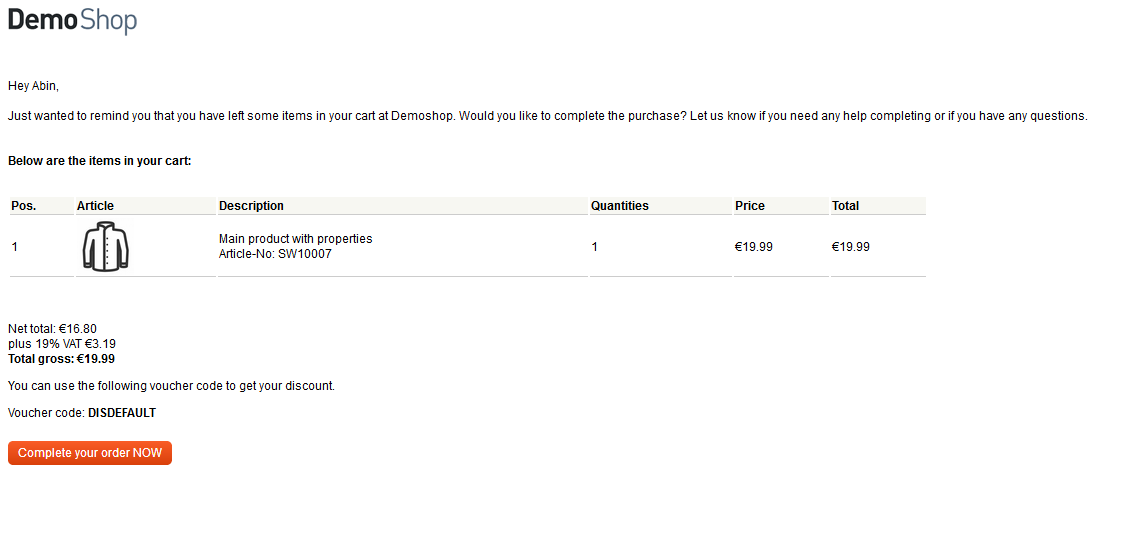Click the quantity value 1 in the table
The image size is (1131, 543).
point(594,247)
